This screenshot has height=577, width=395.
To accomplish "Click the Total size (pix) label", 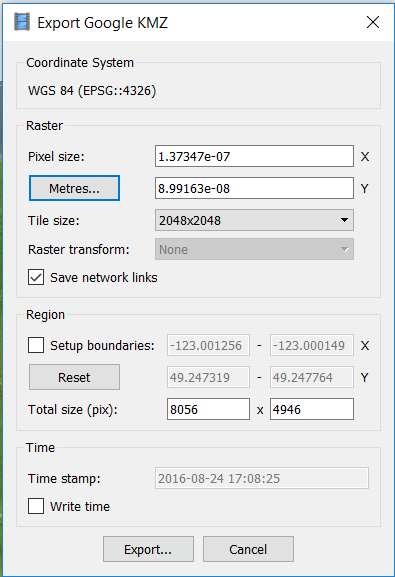I will tap(73, 410).
